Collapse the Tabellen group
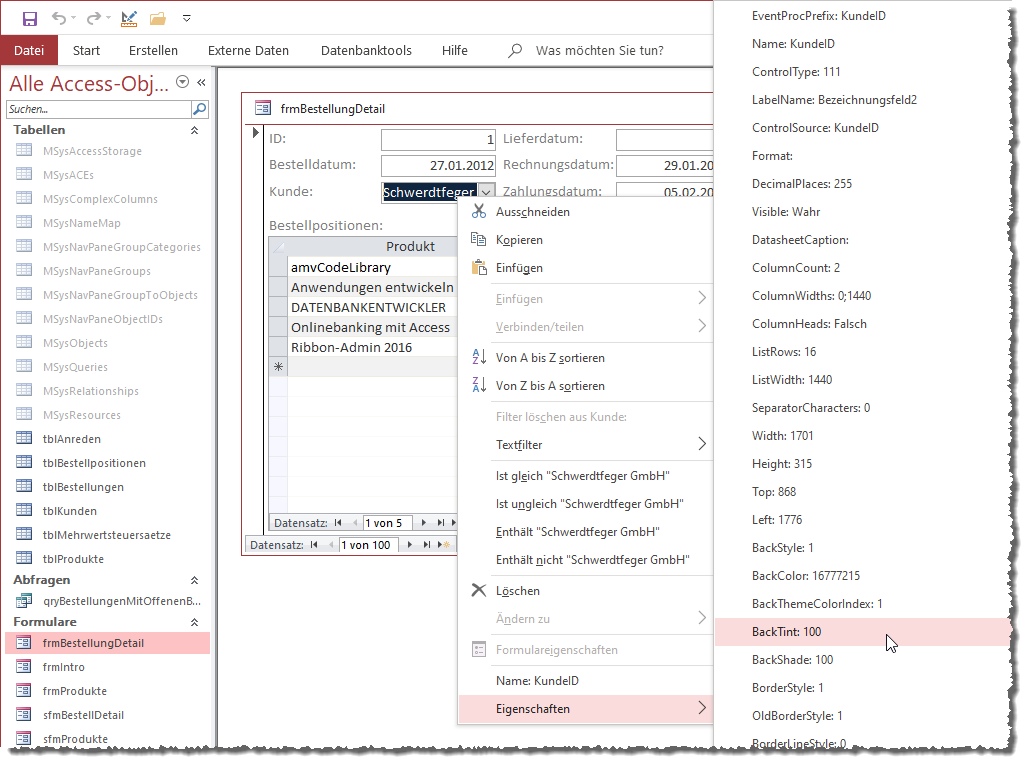 pyautogui.click(x=194, y=130)
